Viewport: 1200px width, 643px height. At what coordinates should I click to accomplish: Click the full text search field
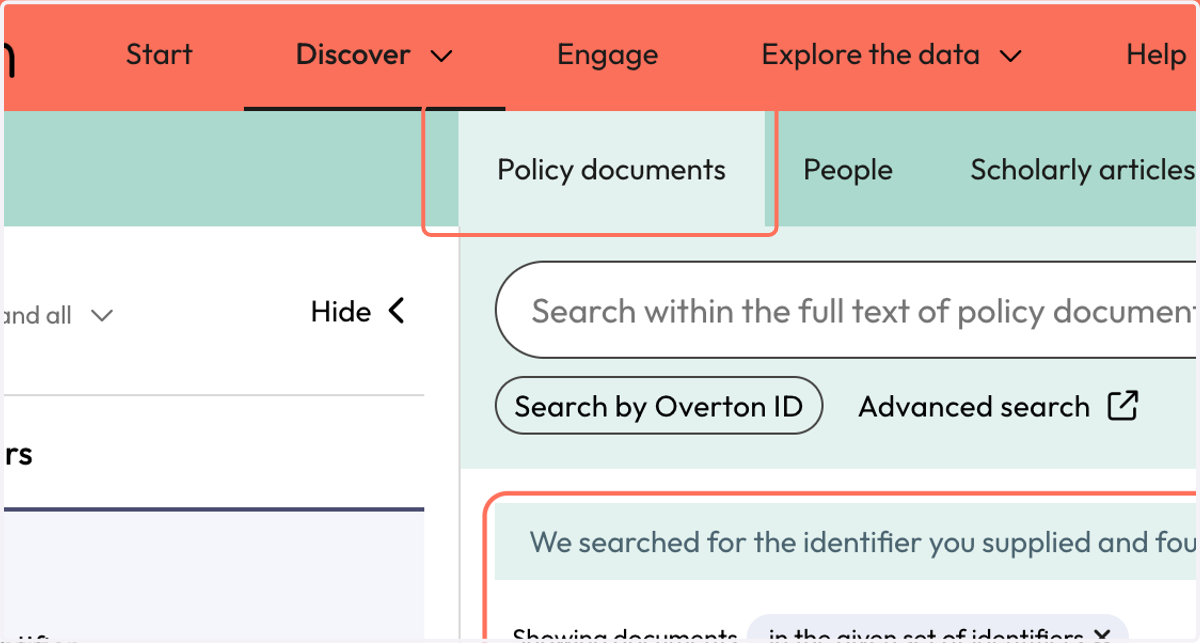pos(847,311)
